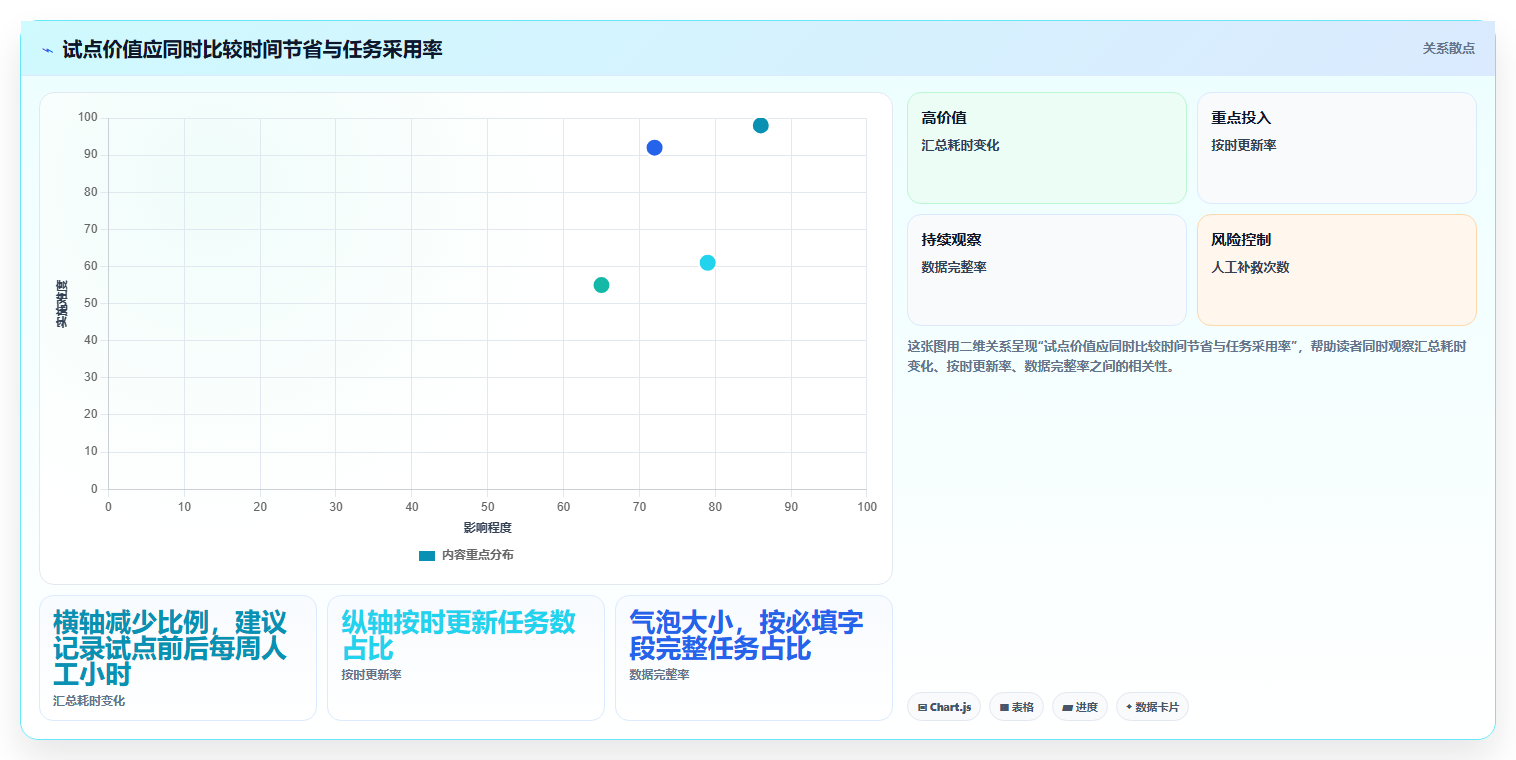Select the dark teal data point at top right

(760, 125)
